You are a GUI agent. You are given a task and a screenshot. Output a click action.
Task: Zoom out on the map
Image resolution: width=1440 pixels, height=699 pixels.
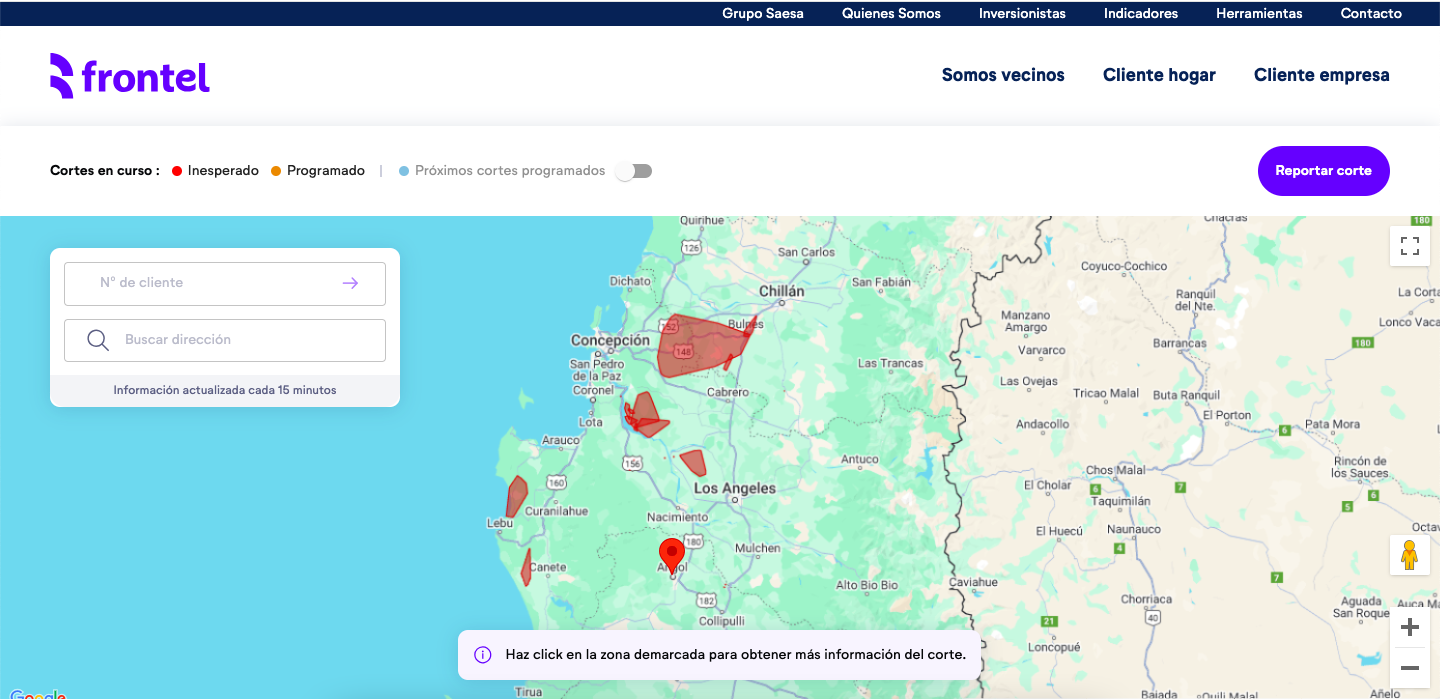[1410, 668]
